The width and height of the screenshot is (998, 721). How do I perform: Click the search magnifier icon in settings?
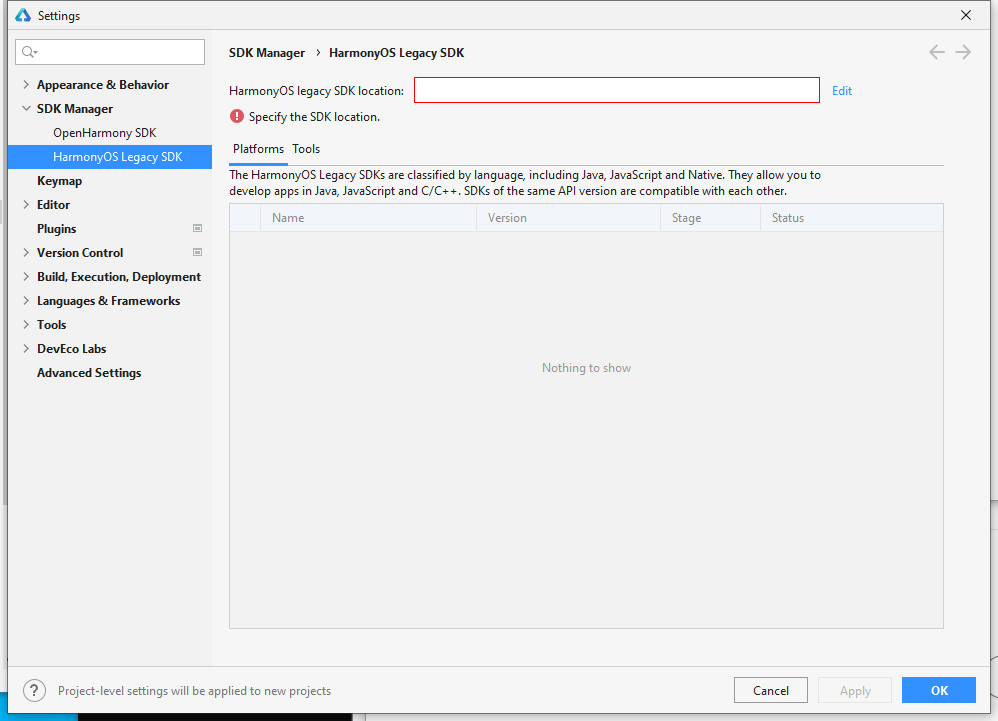29,52
